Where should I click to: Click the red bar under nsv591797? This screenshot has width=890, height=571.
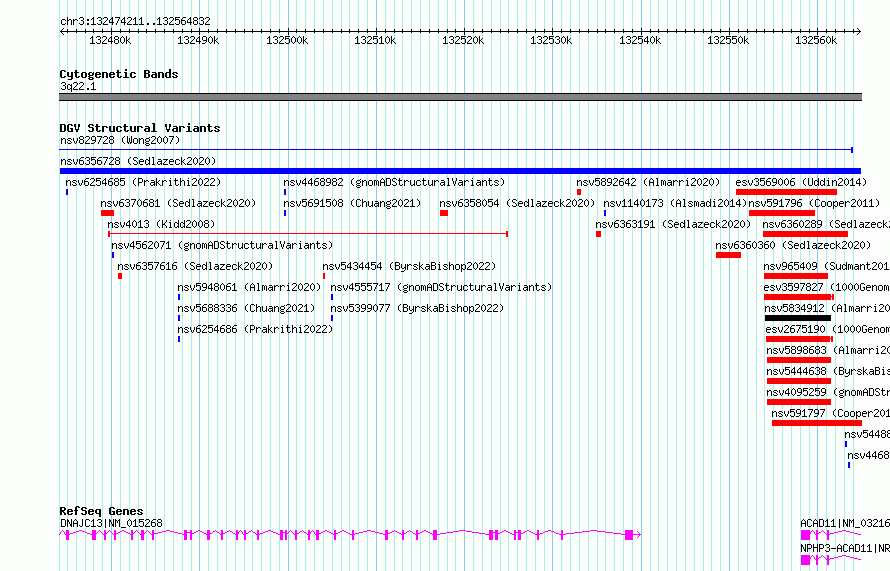pos(817,423)
